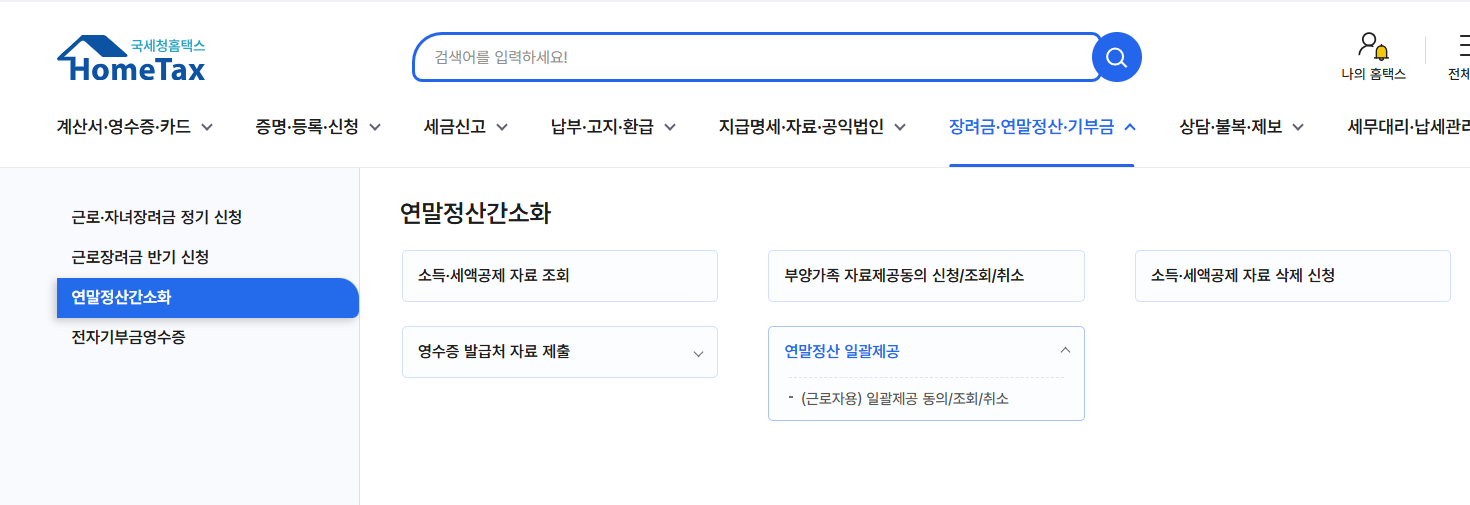Click chevron next to 계산서·영수증·카드
Screen dimensions: 1470x505
coord(207,127)
